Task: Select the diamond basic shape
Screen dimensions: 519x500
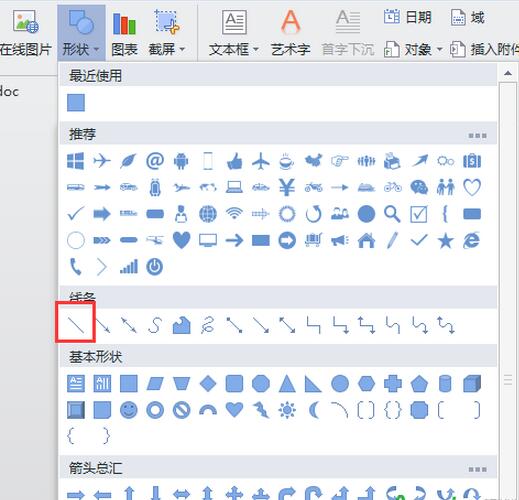Action: (208, 383)
